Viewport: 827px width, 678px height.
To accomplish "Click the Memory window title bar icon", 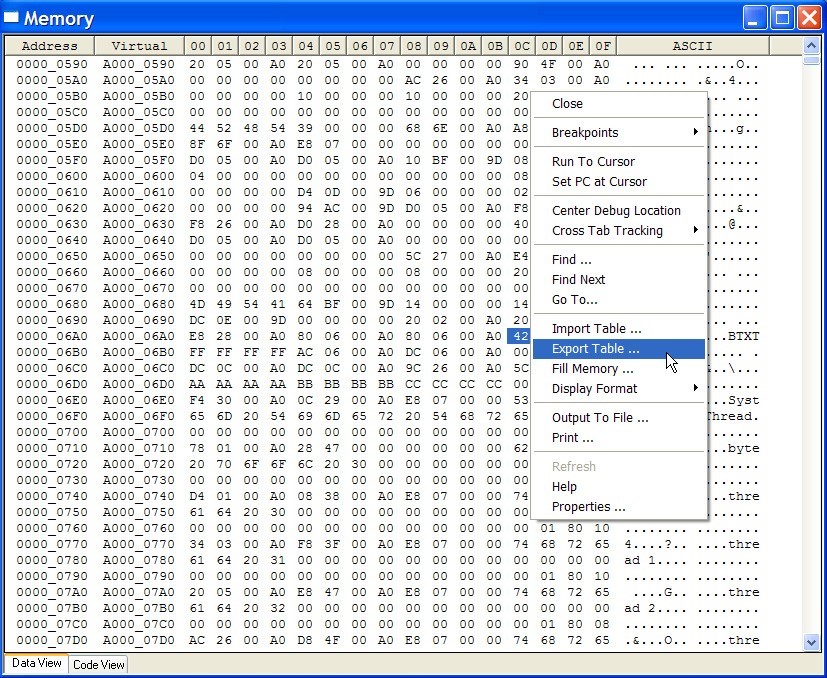I will pyautogui.click(x=14, y=17).
